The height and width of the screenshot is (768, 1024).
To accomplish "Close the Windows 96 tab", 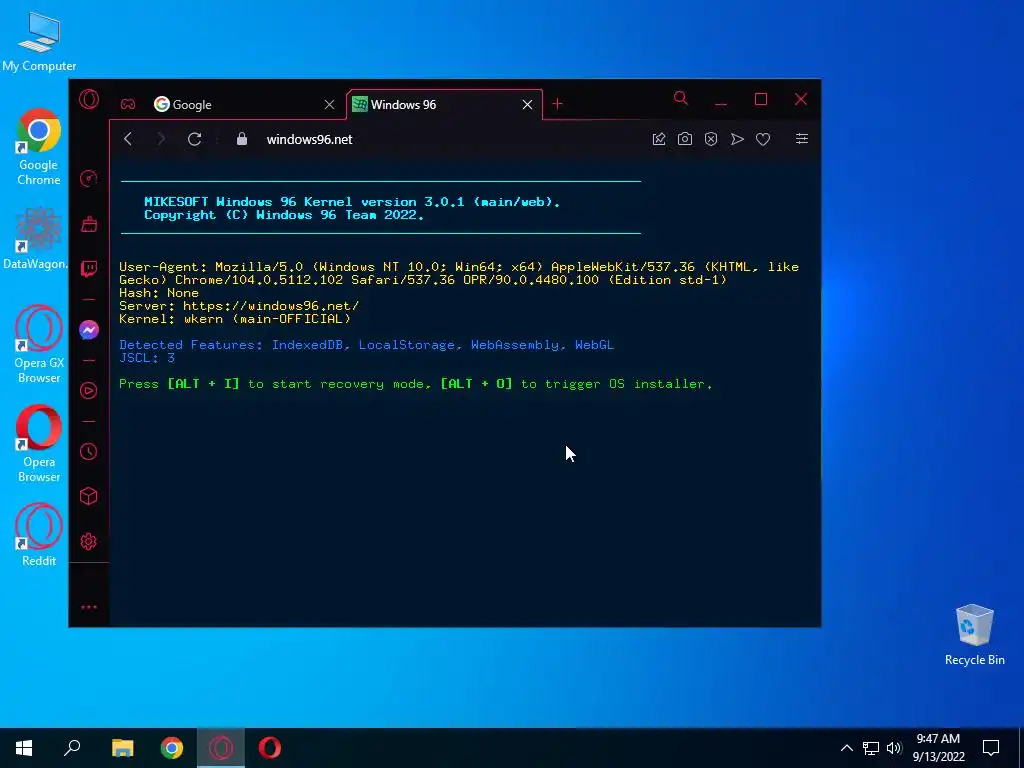I will (x=528, y=104).
